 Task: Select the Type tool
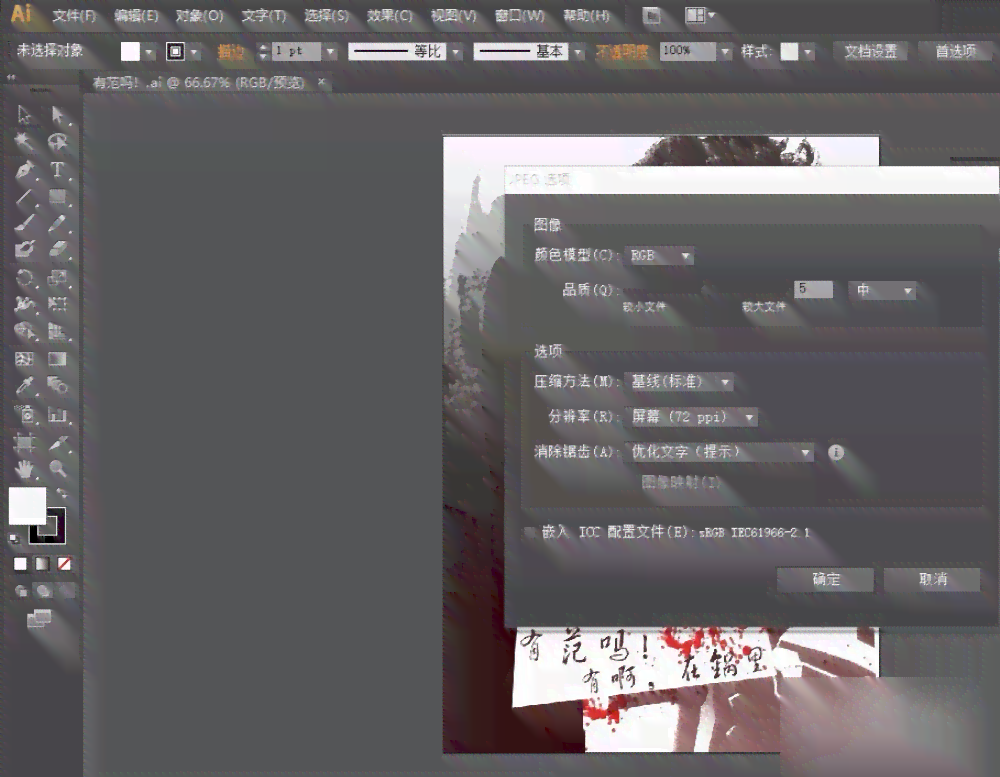point(57,170)
